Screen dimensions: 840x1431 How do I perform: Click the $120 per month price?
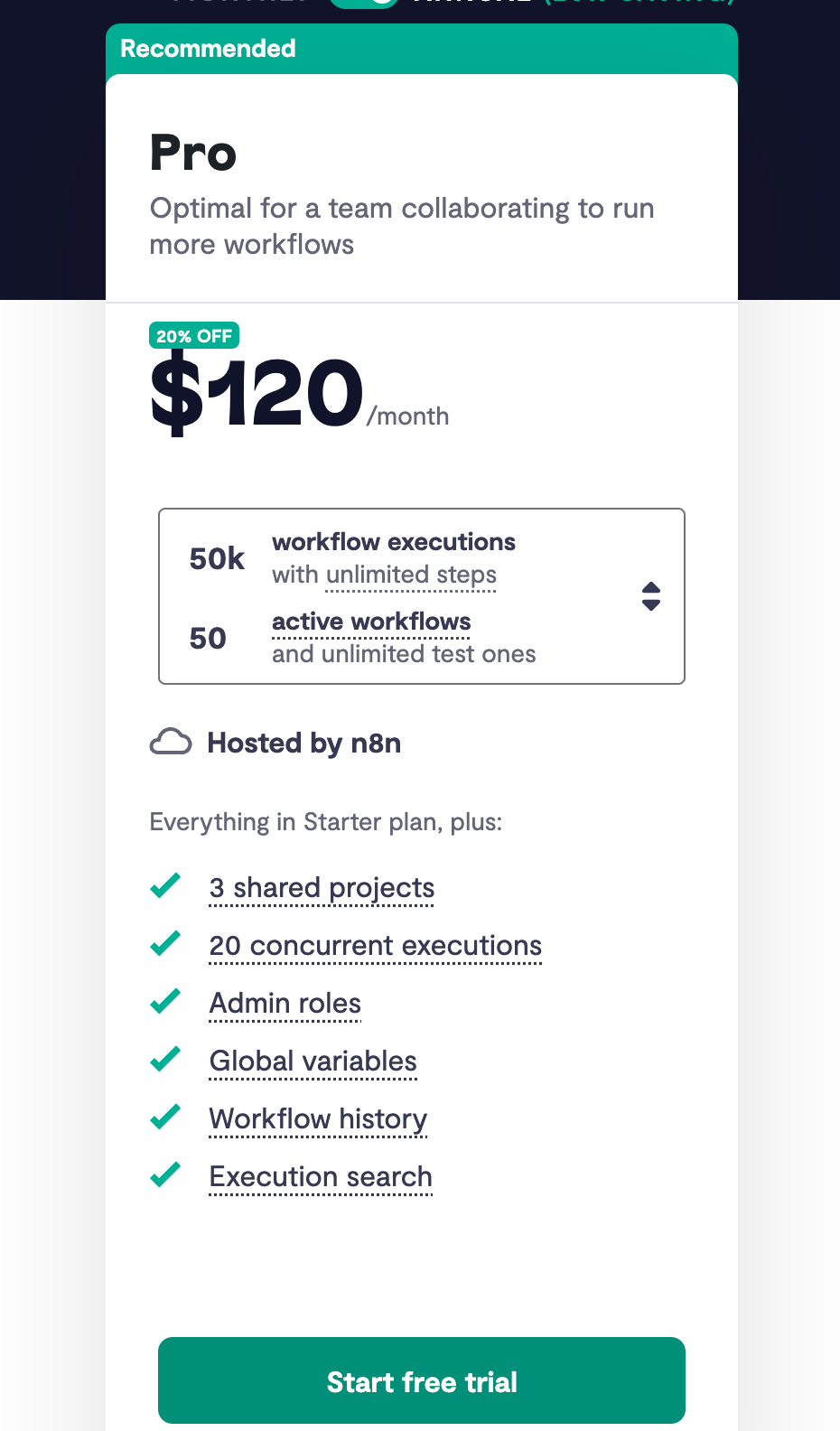point(299,394)
